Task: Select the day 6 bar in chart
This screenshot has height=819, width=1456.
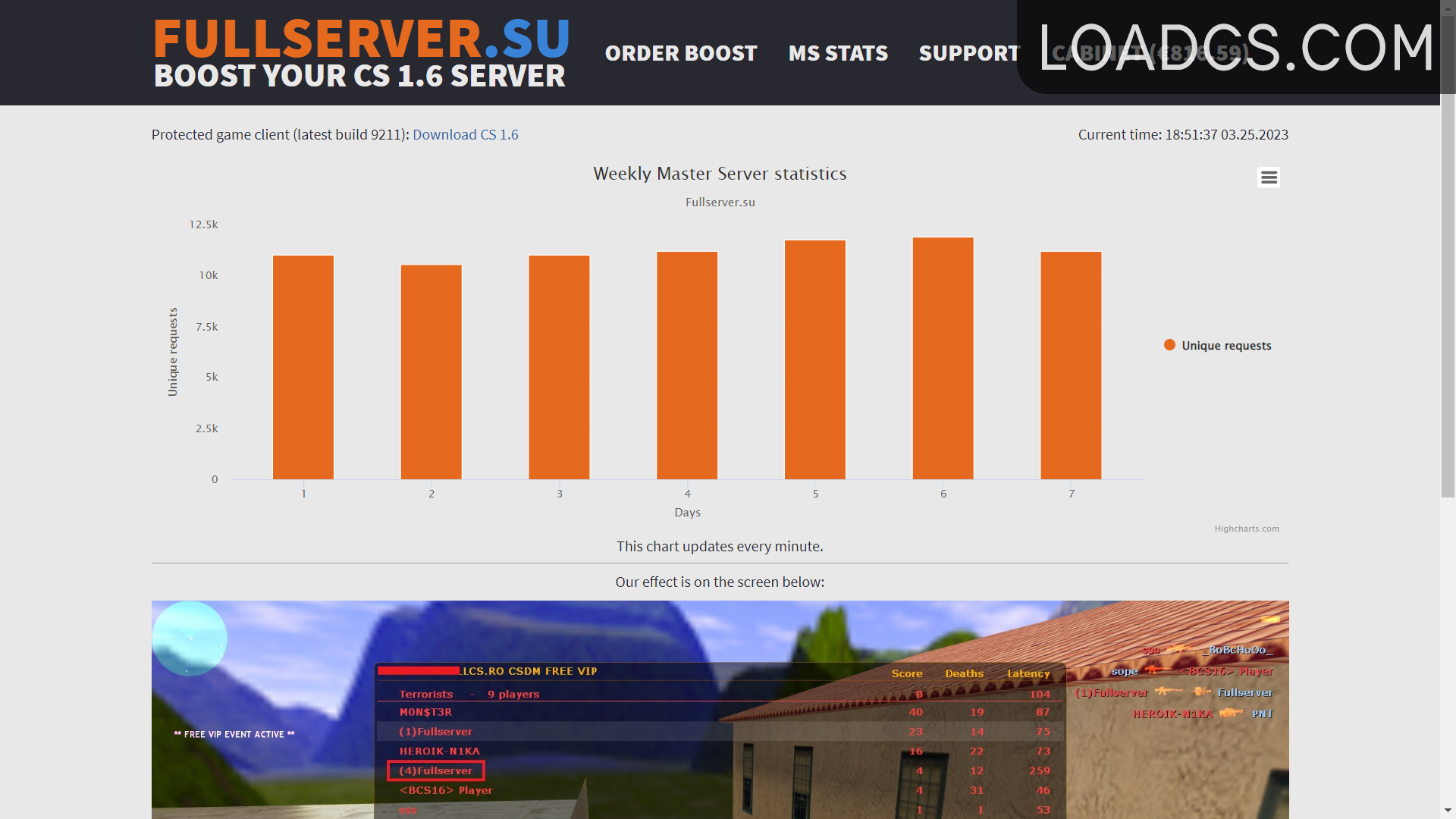Action: click(943, 358)
